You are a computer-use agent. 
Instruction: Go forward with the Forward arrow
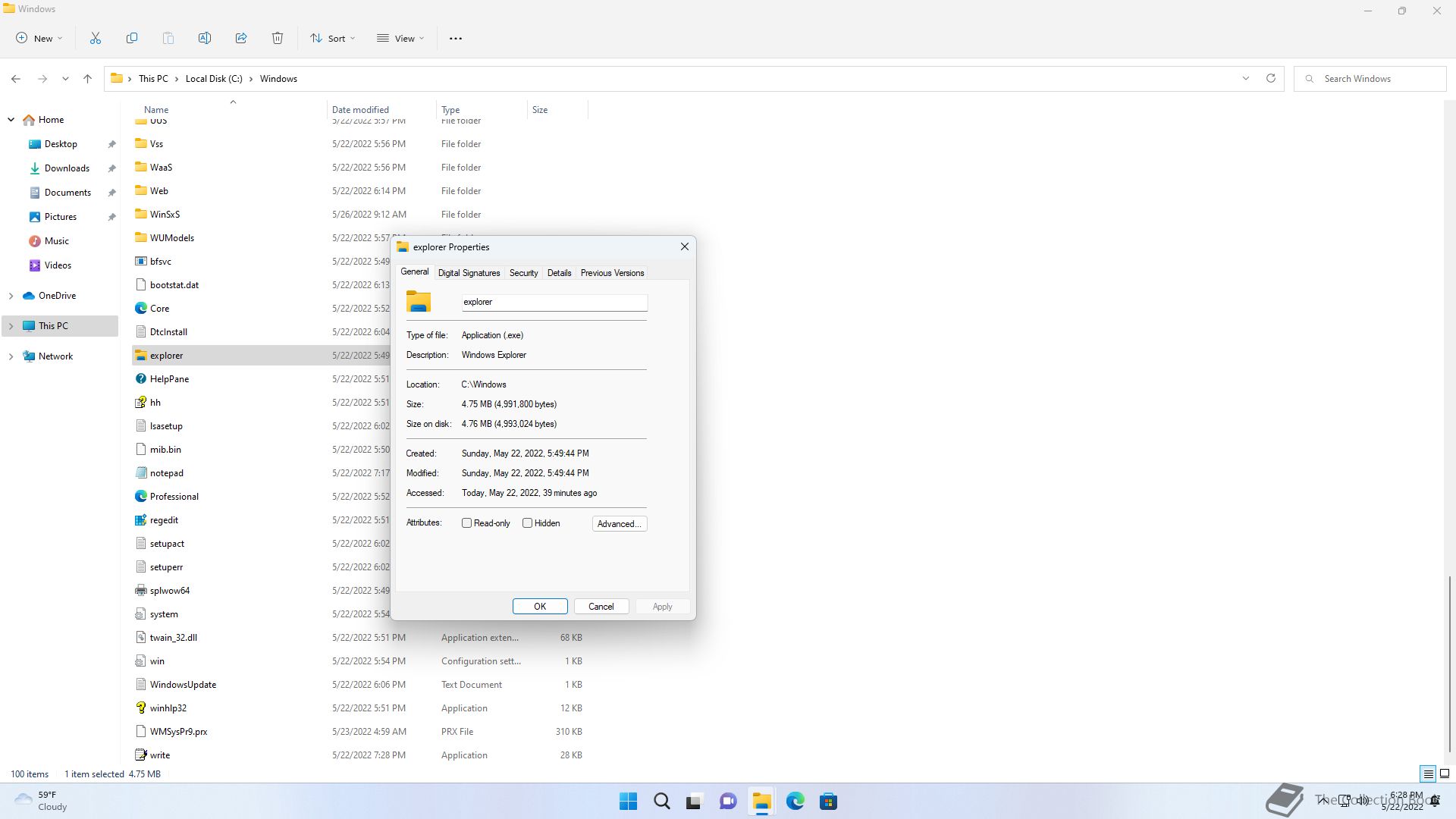tap(42, 78)
